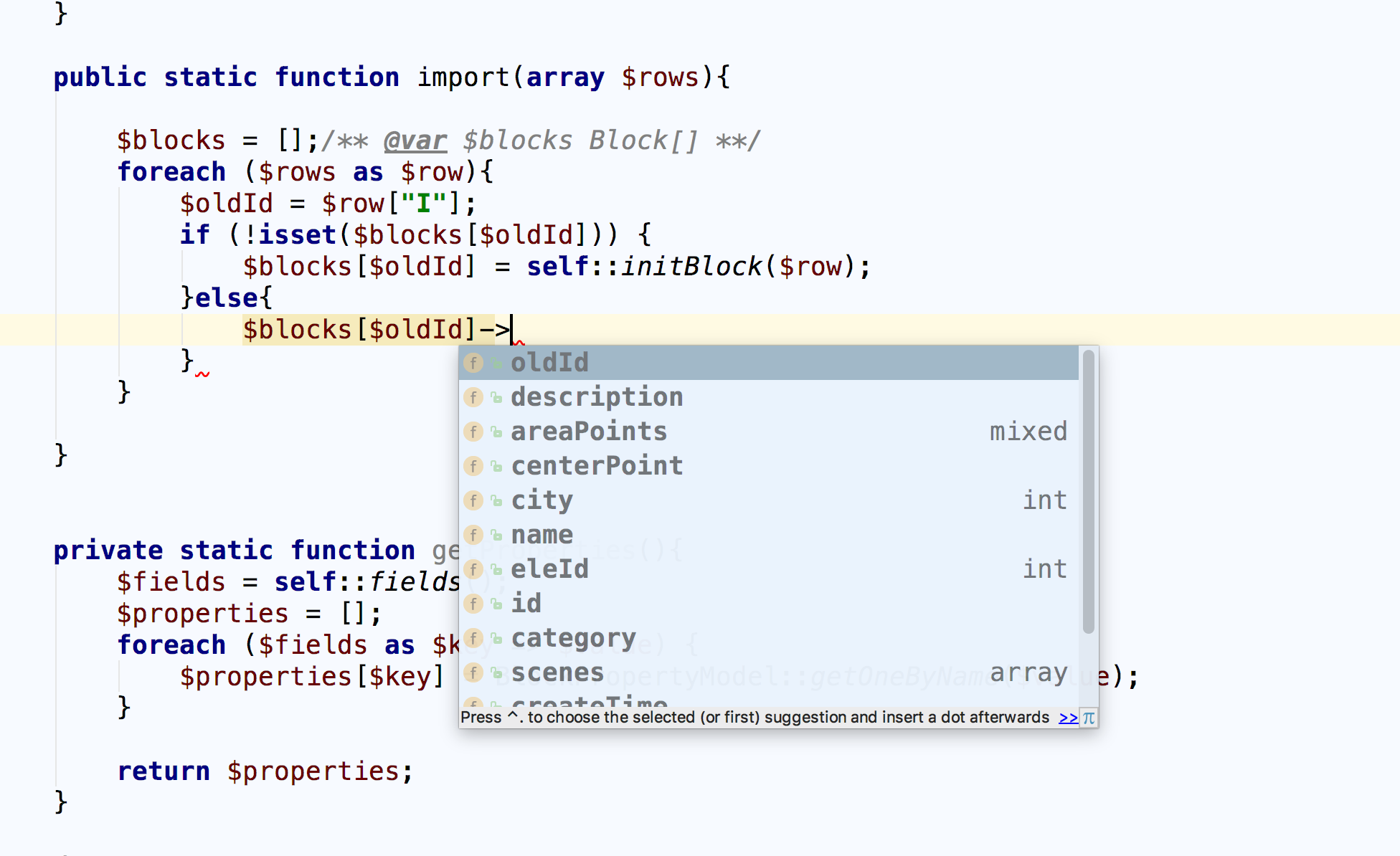Select the id field suggestion

pyautogui.click(x=768, y=604)
